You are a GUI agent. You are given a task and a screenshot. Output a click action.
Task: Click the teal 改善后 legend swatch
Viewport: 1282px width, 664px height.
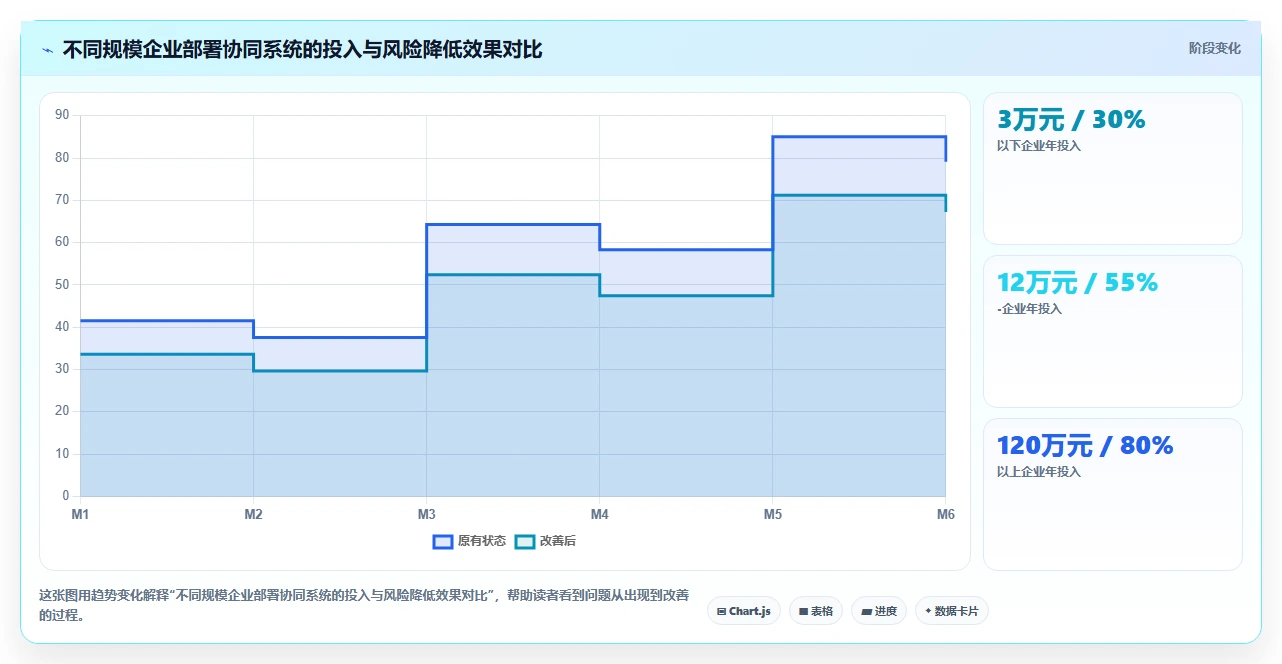click(x=525, y=542)
